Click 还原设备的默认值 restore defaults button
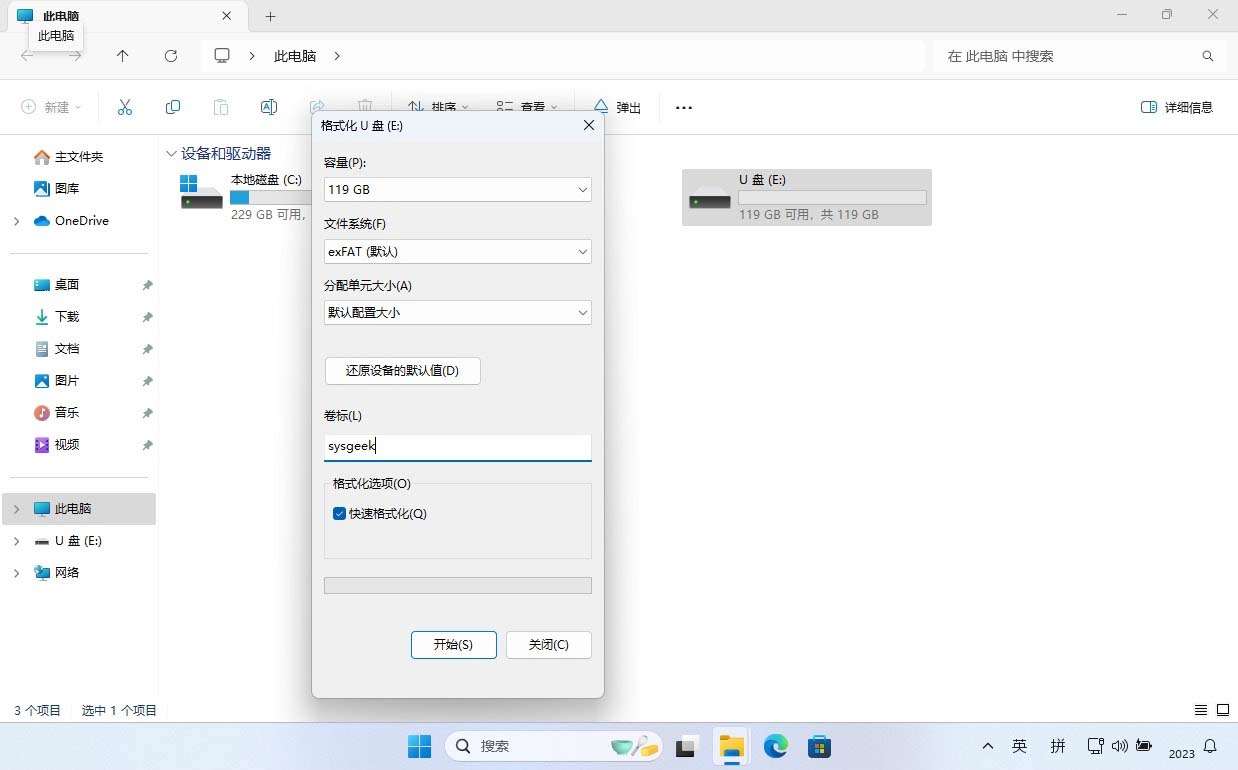 [402, 370]
